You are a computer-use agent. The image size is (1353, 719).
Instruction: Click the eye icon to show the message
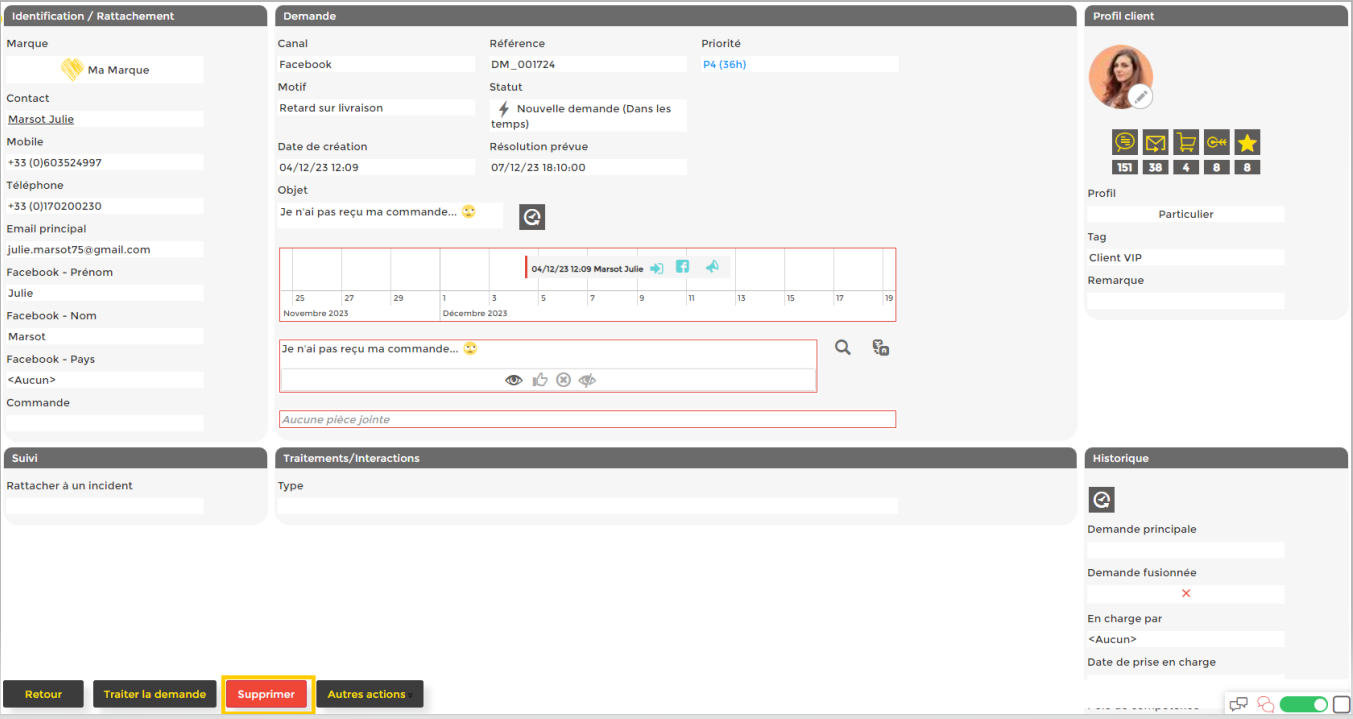513,380
